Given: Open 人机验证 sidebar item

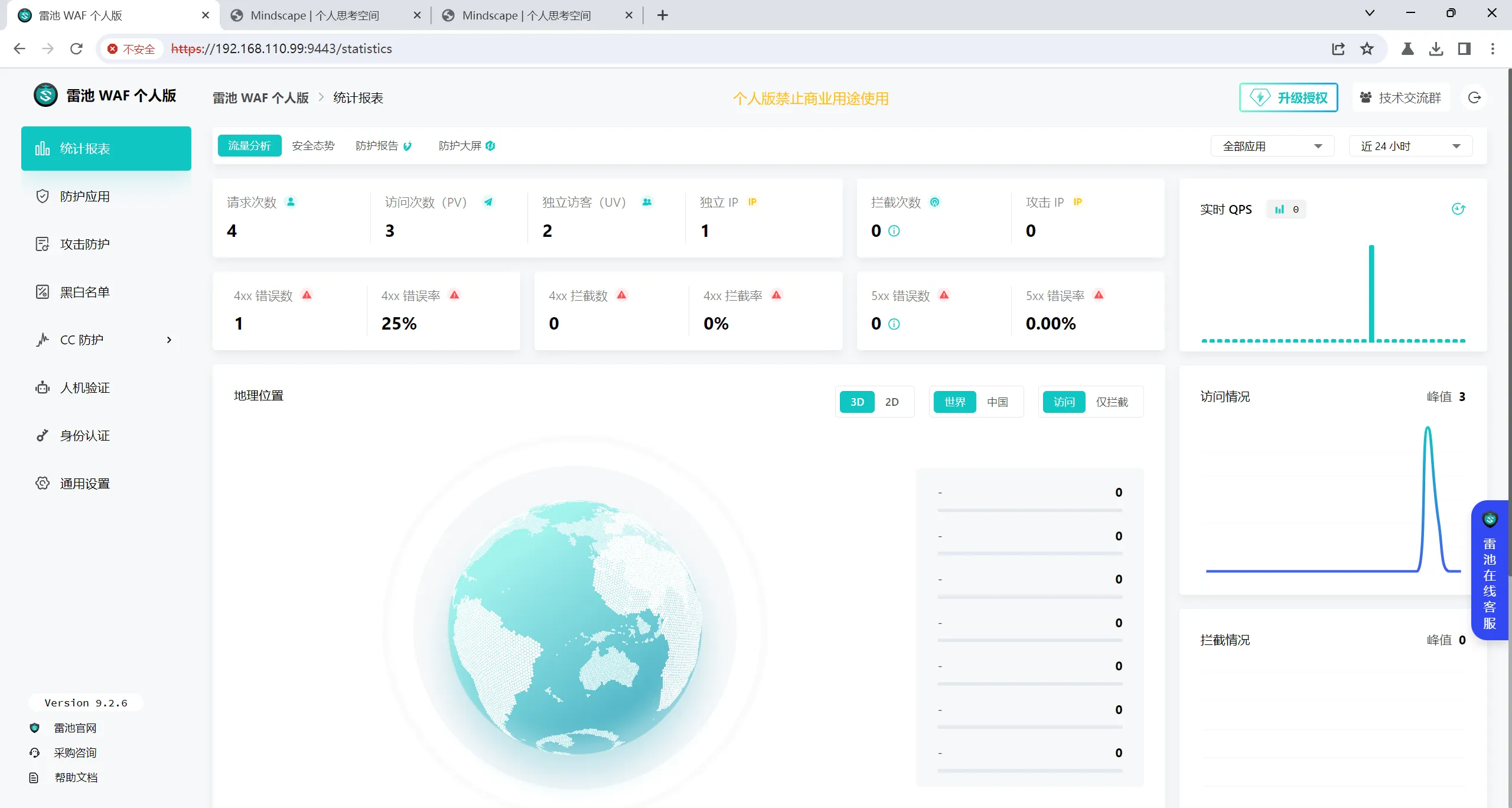Looking at the screenshot, I should point(84,387).
